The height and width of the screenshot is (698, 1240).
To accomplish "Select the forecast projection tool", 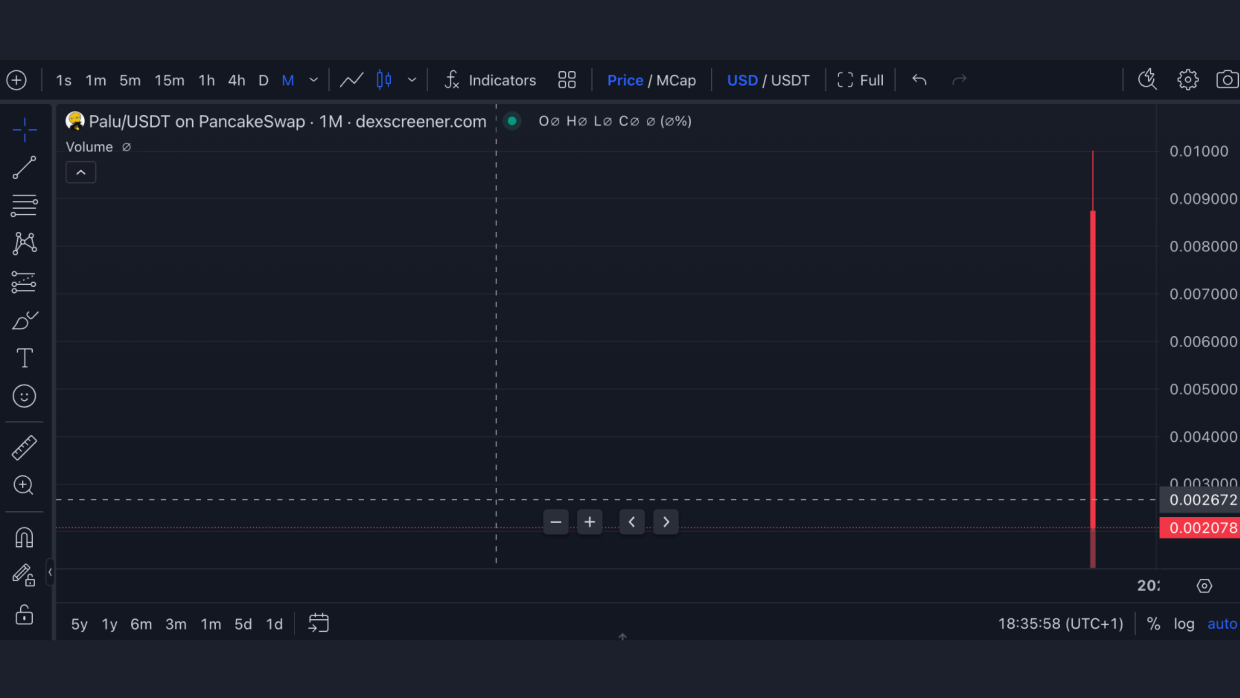I will pyautogui.click(x=25, y=282).
